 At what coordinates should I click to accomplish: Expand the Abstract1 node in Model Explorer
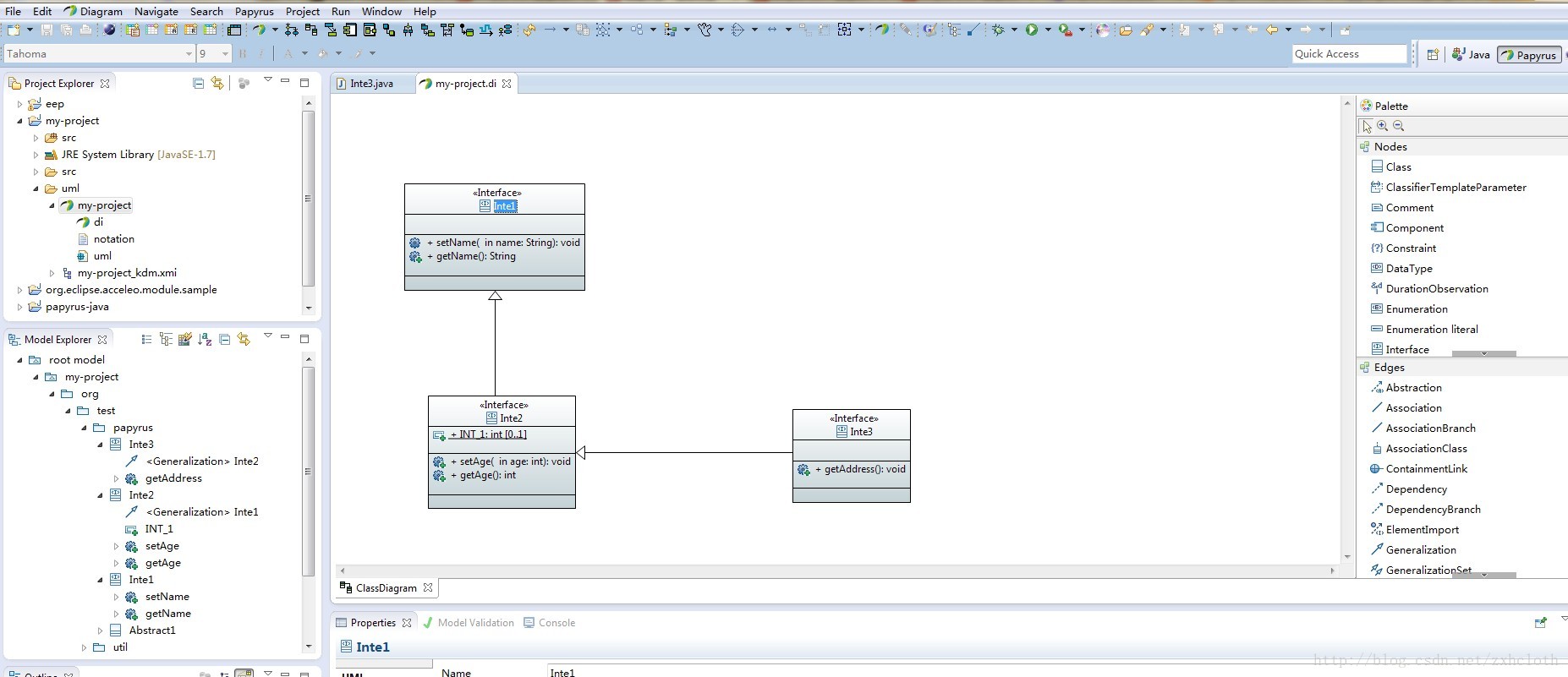(100, 631)
